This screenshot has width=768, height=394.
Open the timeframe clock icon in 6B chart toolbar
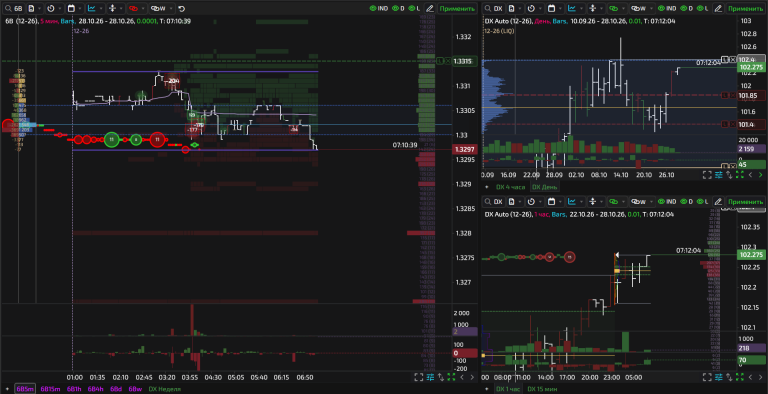(51, 8)
